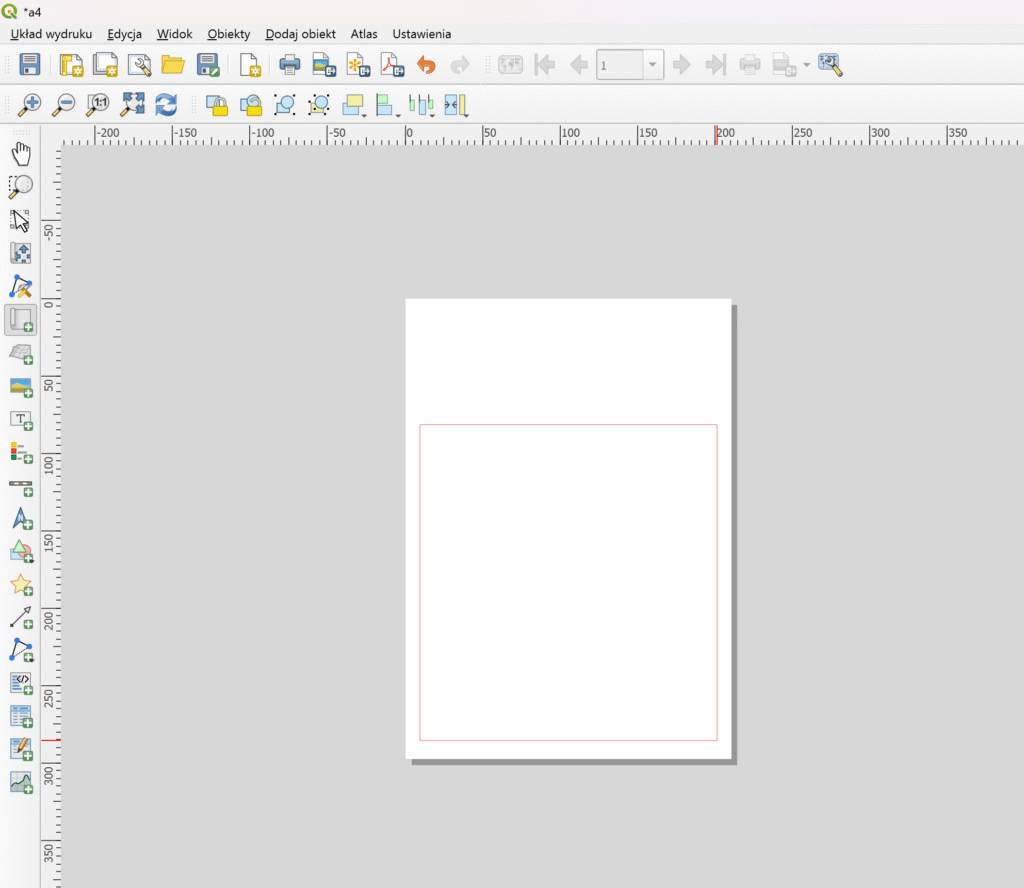Open the Układ wydruku menu
Screen dimensions: 1024x888
[51, 34]
